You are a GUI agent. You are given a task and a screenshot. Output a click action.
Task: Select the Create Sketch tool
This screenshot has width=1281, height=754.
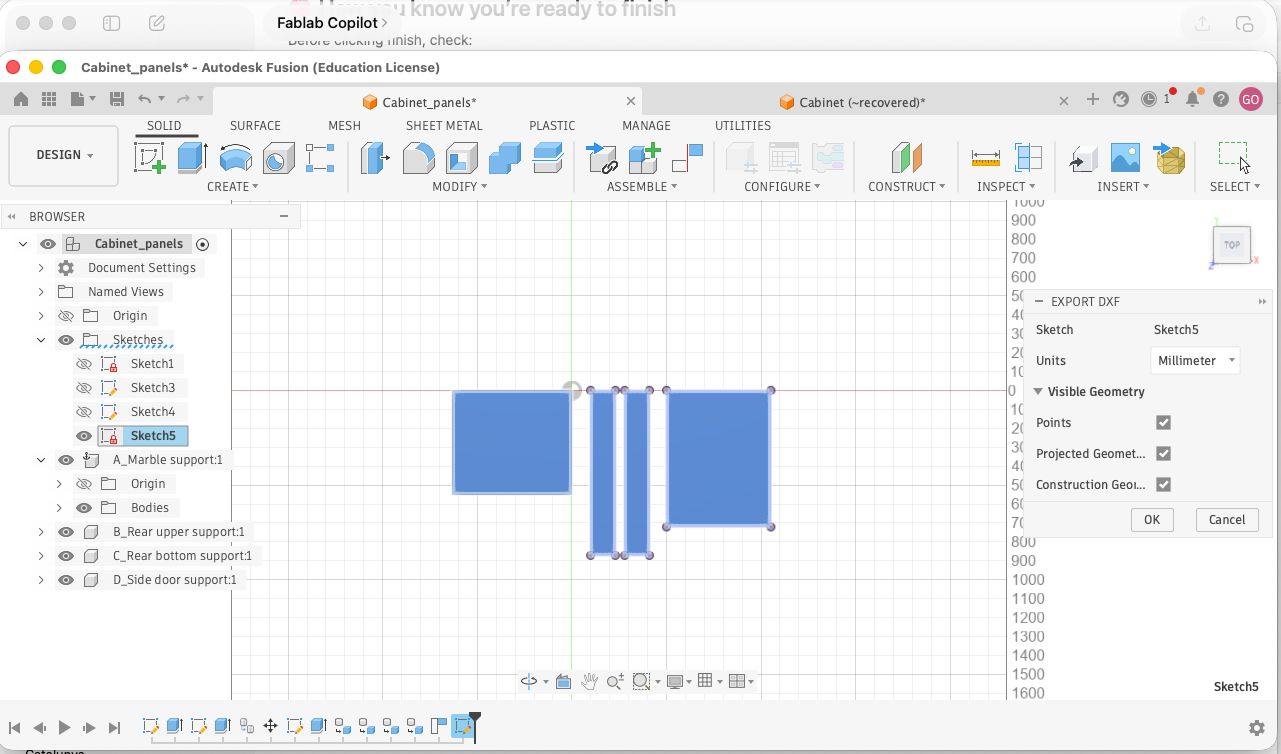pos(149,158)
